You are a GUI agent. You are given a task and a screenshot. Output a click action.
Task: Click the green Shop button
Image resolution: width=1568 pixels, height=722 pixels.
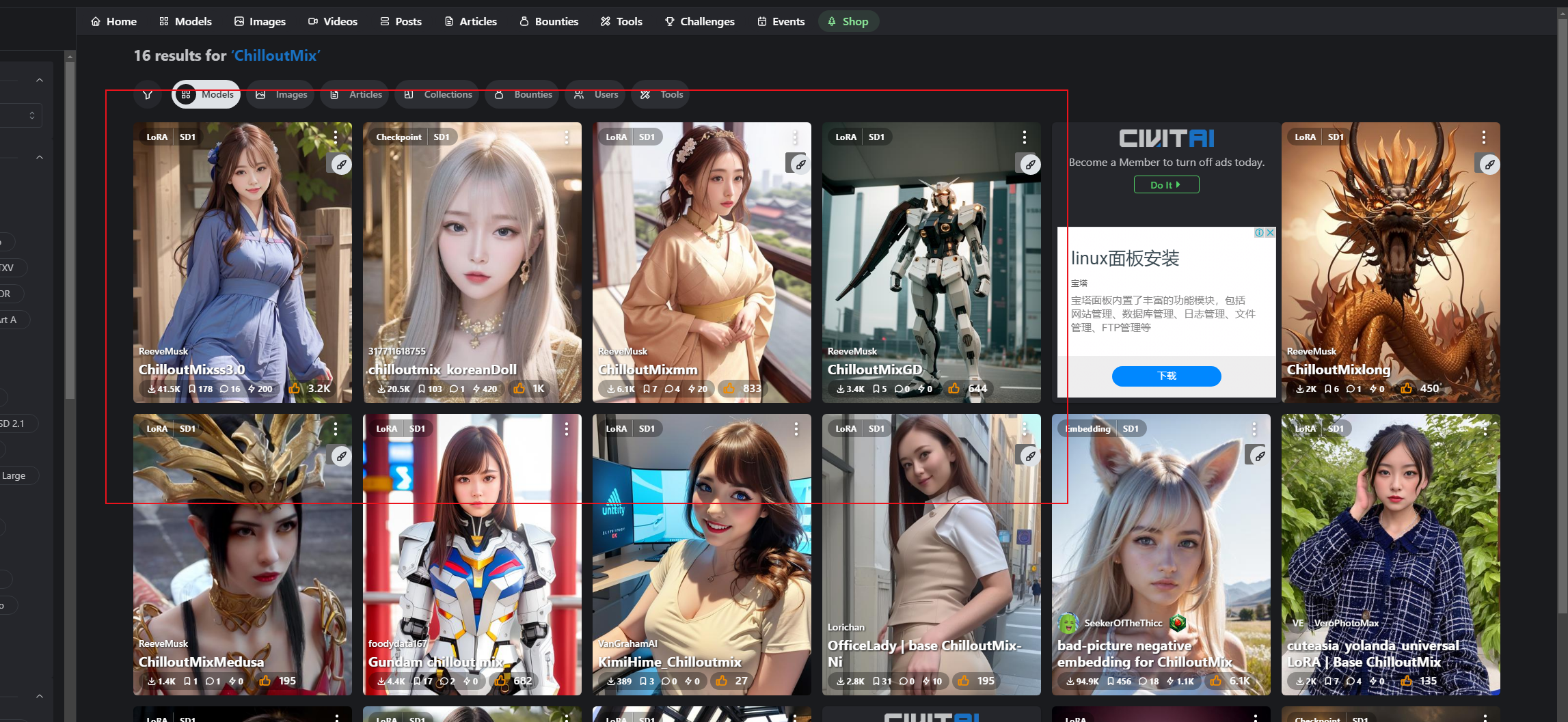coord(848,21)
